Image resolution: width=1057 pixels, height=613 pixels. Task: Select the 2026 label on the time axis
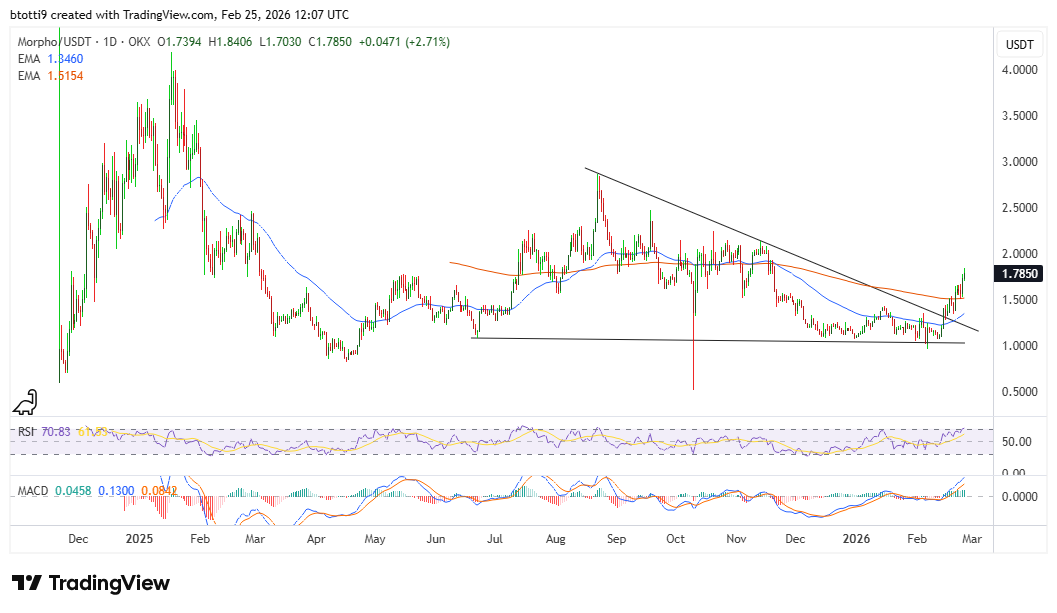(855, 538)
